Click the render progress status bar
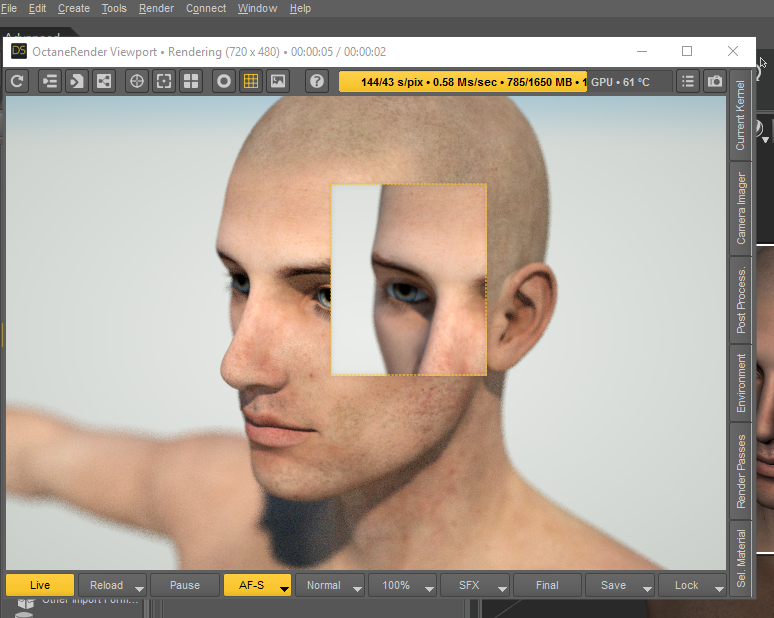 click(462, 82)
